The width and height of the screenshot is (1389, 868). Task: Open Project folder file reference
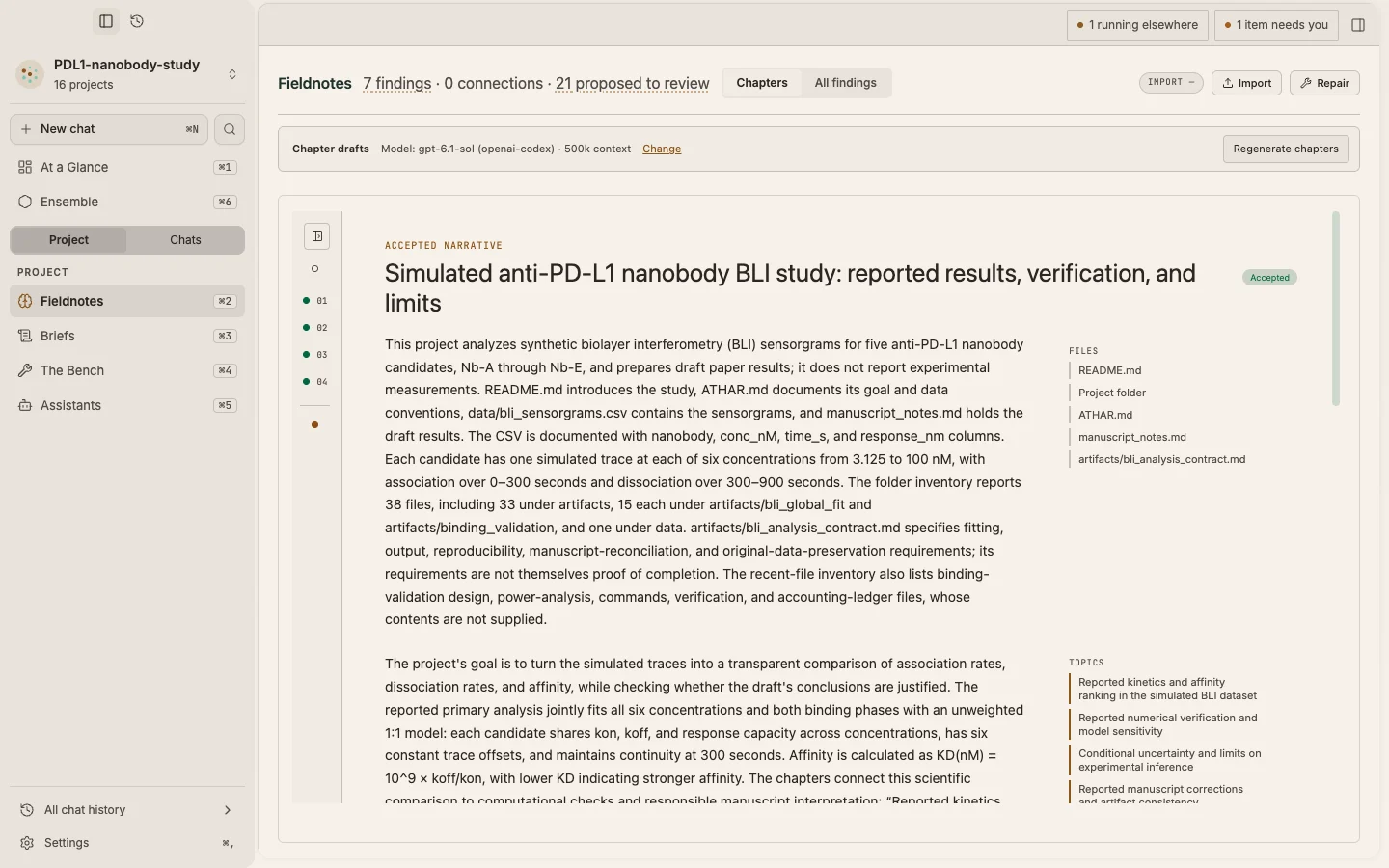1112,393
